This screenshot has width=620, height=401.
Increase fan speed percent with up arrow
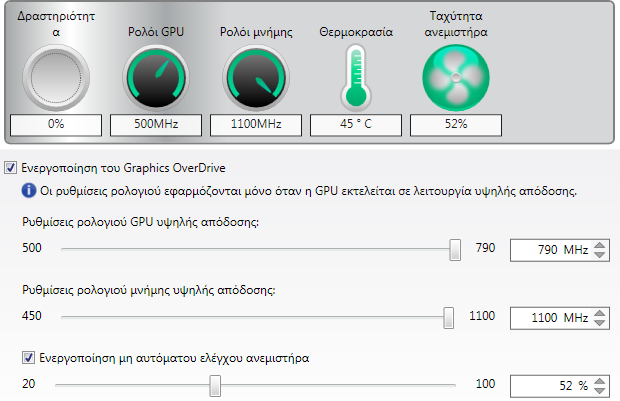coord(599,382)
